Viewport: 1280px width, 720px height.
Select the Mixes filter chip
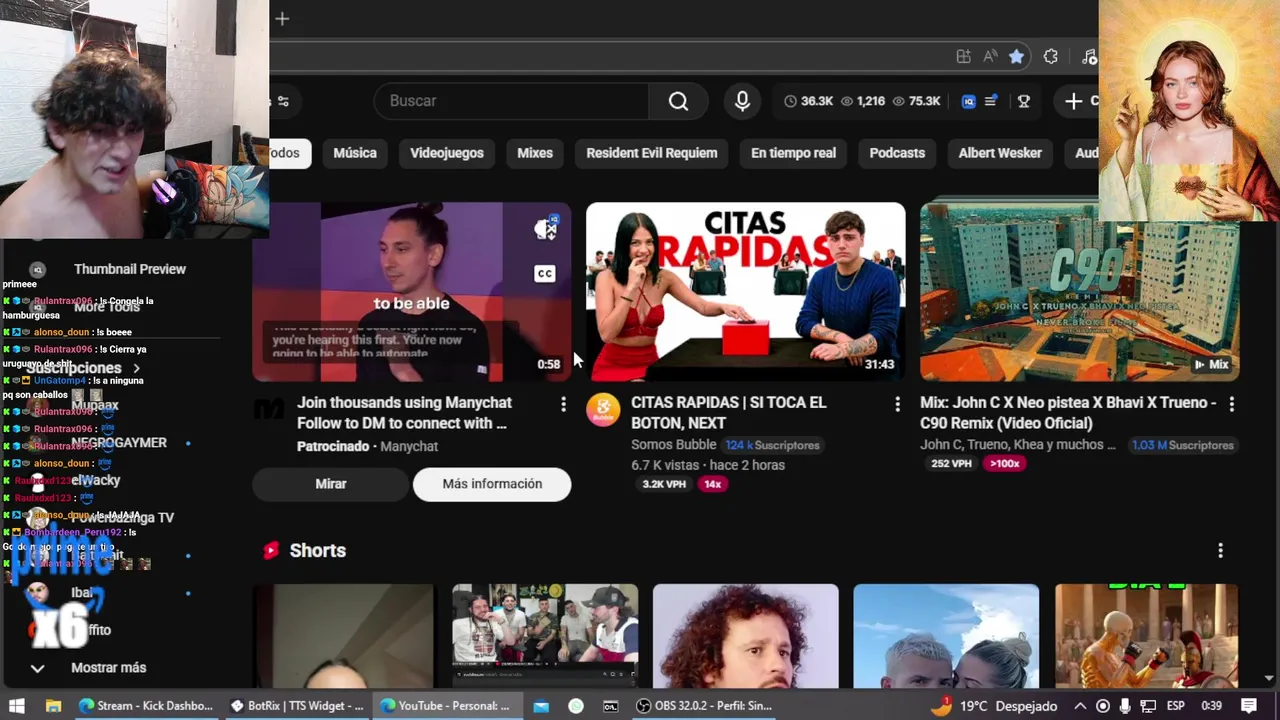tap(535, 153)
